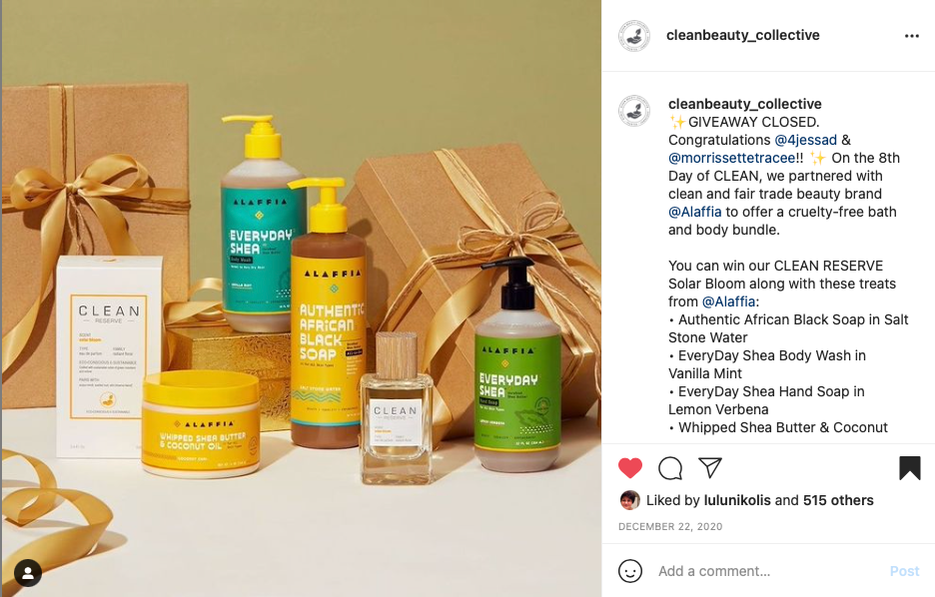Open lulunikolis username in likes line

[x=737, y=500]
